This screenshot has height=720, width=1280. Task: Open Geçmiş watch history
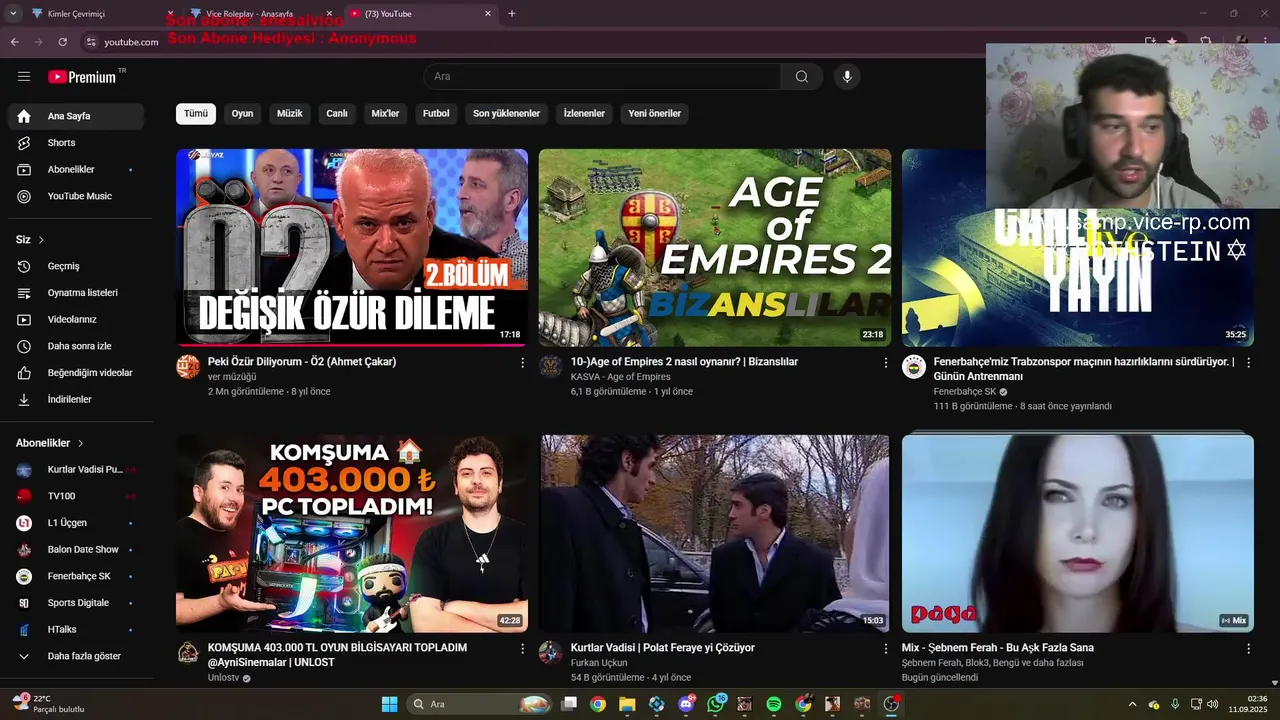pos(76,266)
